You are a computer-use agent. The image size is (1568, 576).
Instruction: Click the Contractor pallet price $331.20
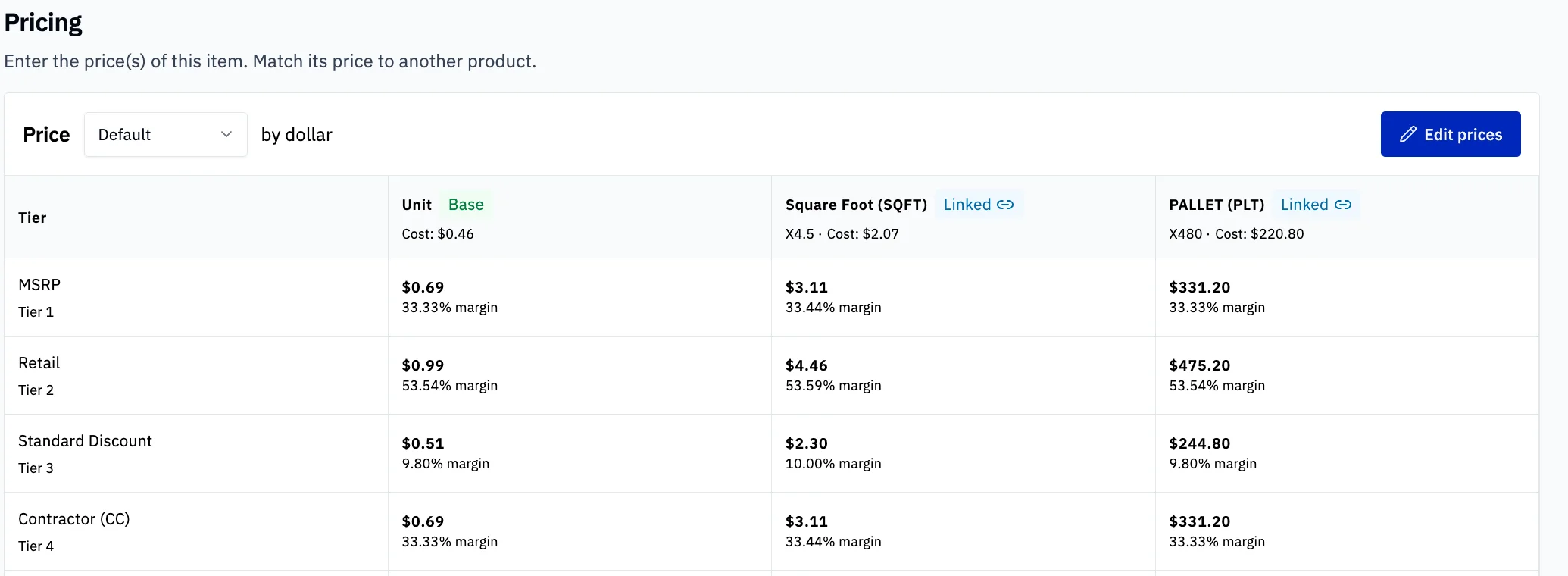coord(1200,521)
